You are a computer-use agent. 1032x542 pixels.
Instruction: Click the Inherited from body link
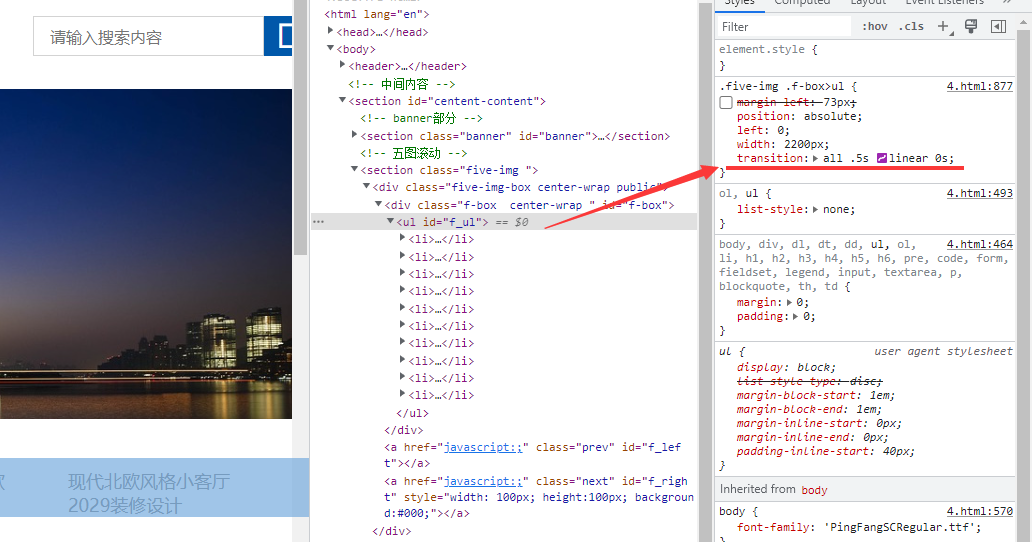(814, 490)
